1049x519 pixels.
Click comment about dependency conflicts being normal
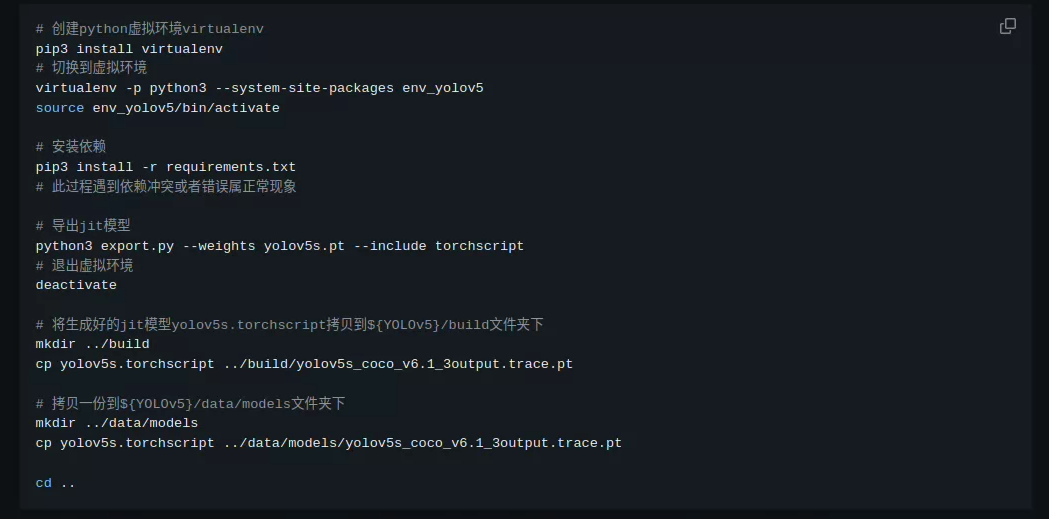[166, 187]
